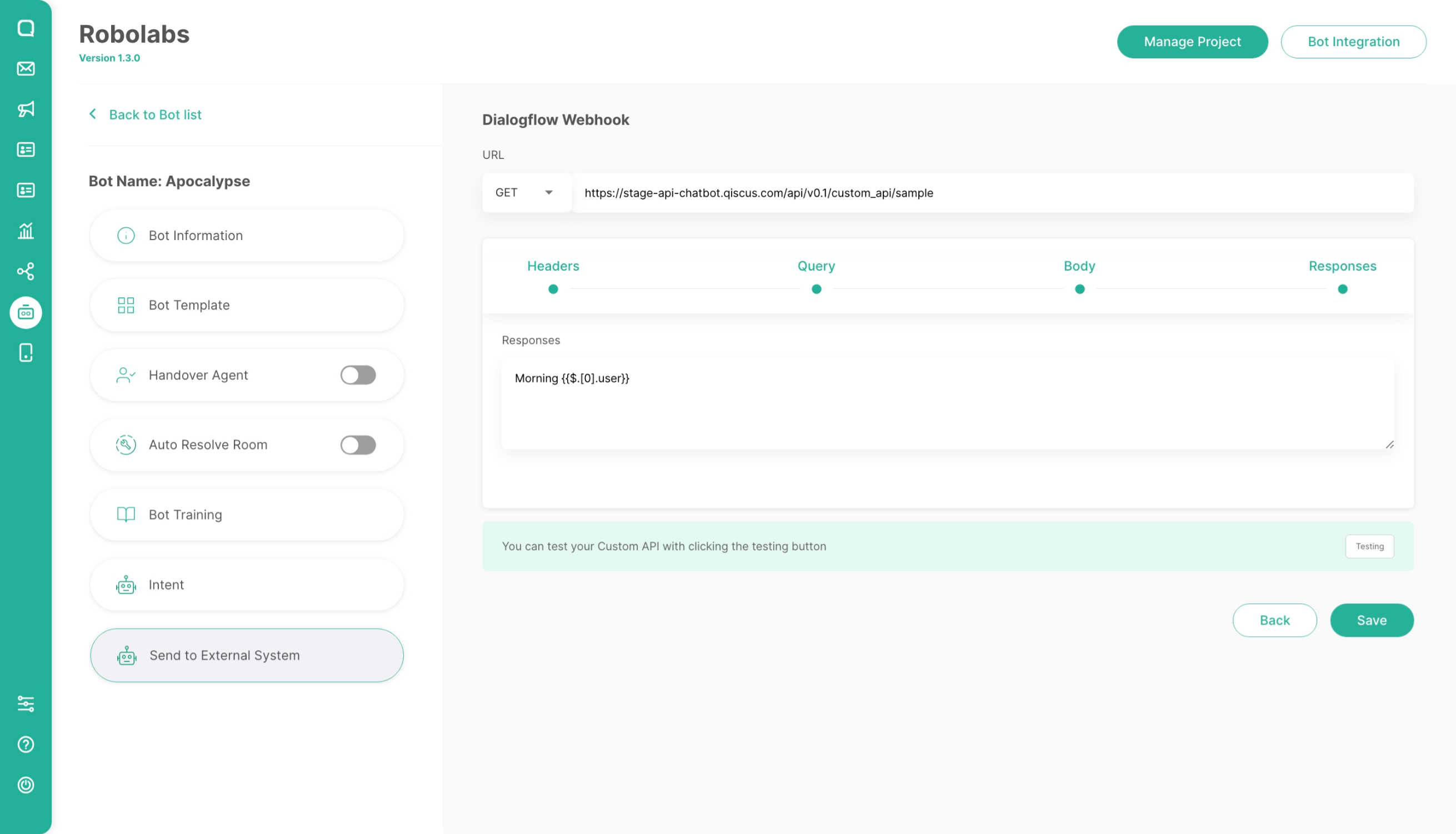Open the analytics chart icon
Viewport: 1456px width, 834px height.
pos(26,231)
